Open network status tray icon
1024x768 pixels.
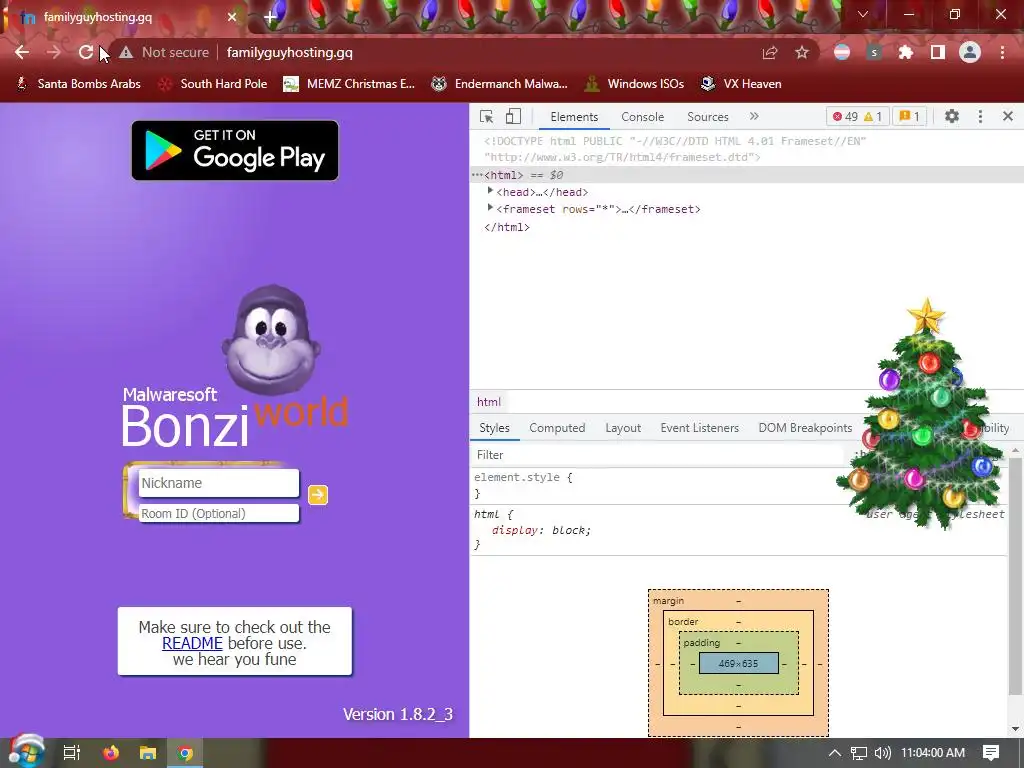pyautogui.click(x=858, y=753)
